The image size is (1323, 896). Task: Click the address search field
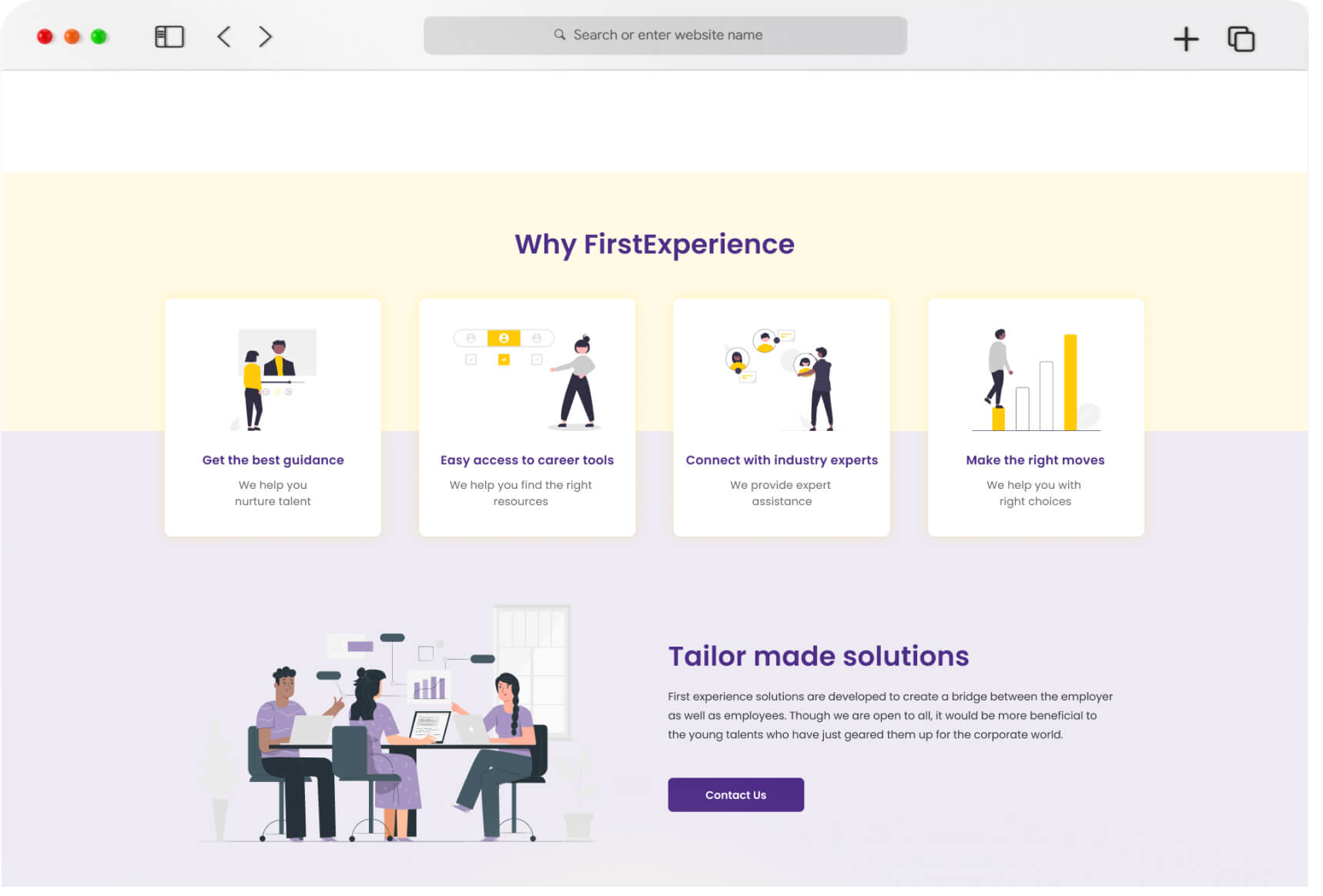point(667,35)
